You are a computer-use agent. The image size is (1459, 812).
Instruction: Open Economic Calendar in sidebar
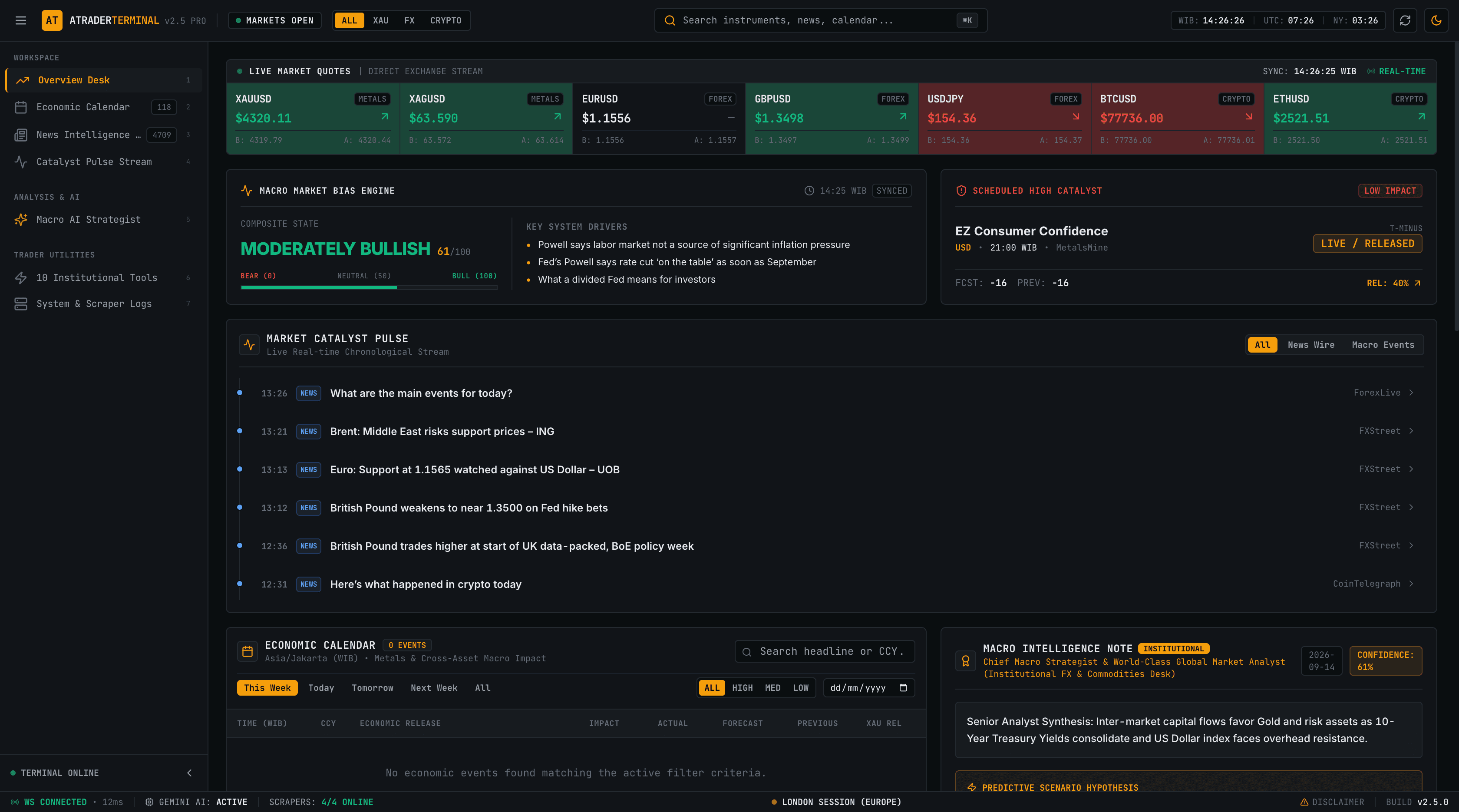coord(104,107)
